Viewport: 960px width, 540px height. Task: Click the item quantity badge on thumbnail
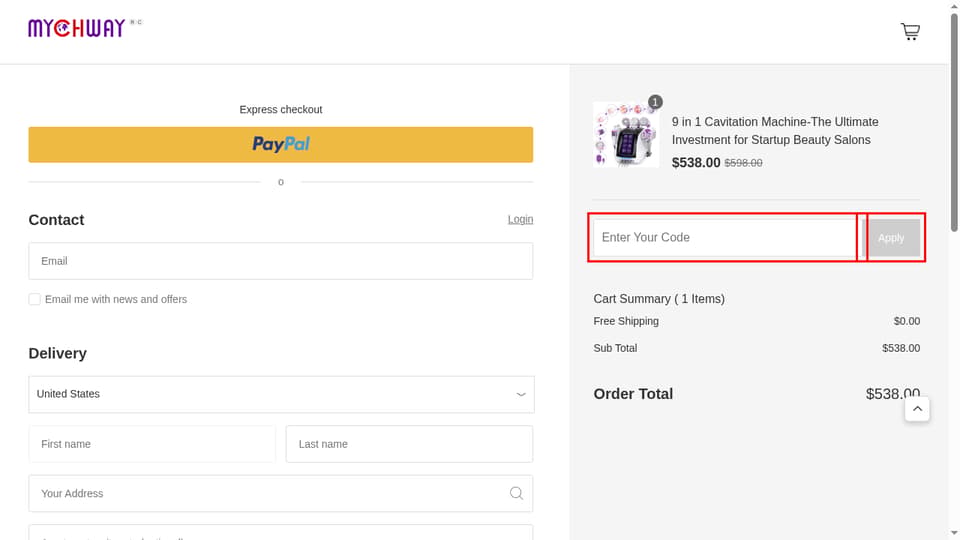[655, 102]
